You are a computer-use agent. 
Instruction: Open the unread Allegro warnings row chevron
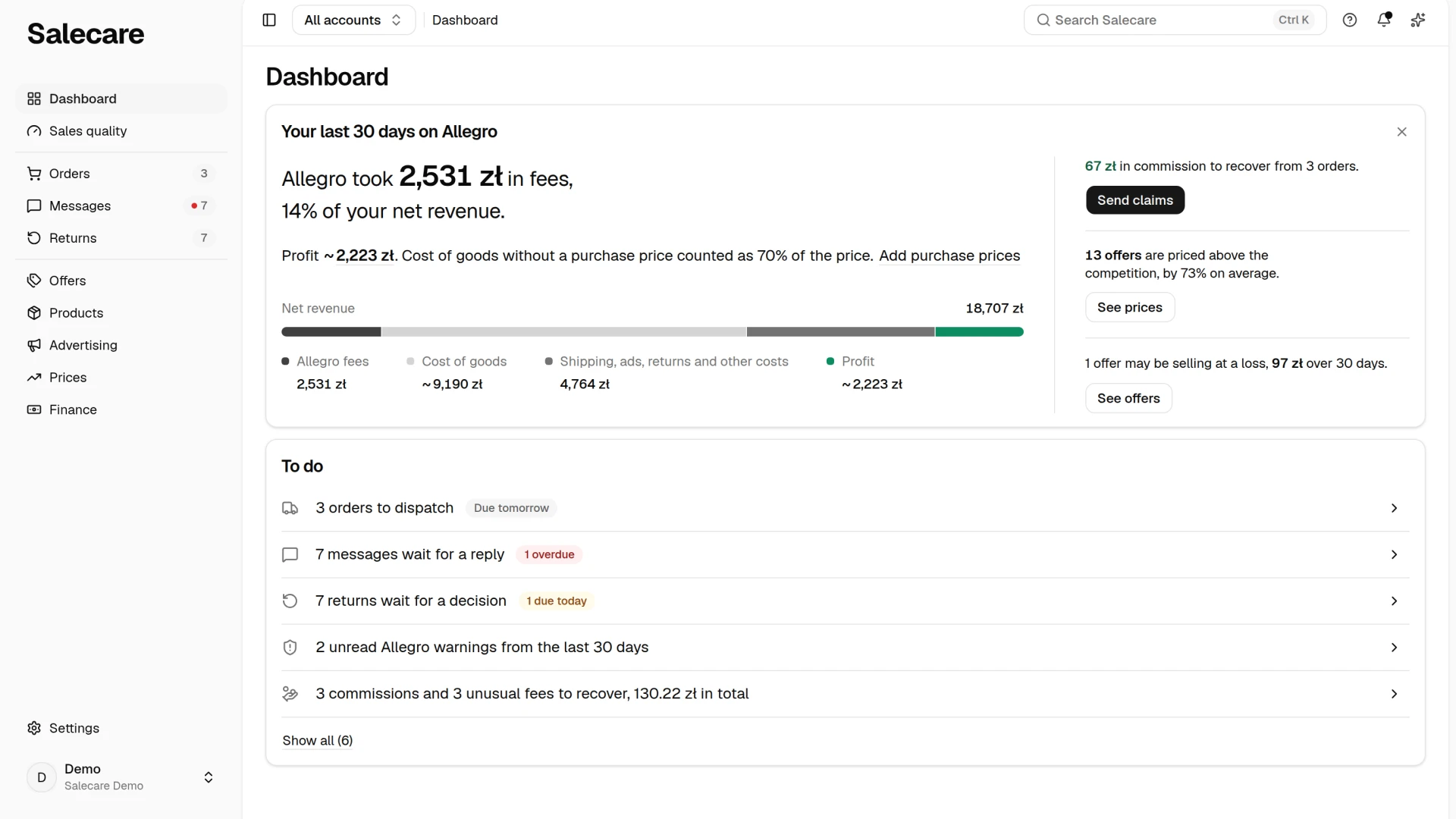coord(1394,647)
